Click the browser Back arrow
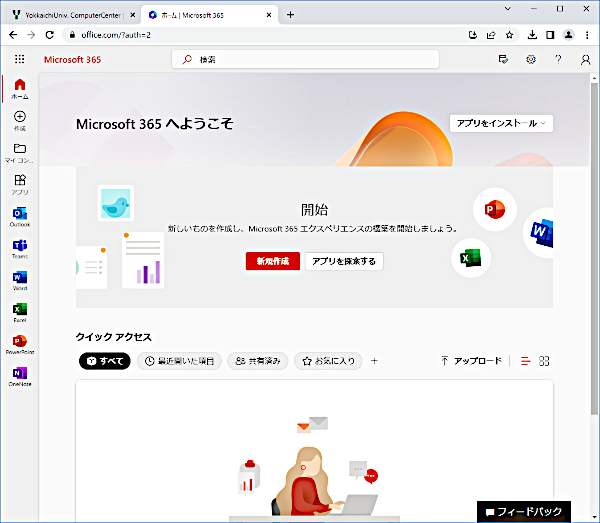Viewport: 600px width, 523px height. pyautogui.click(x=13, y=35)
